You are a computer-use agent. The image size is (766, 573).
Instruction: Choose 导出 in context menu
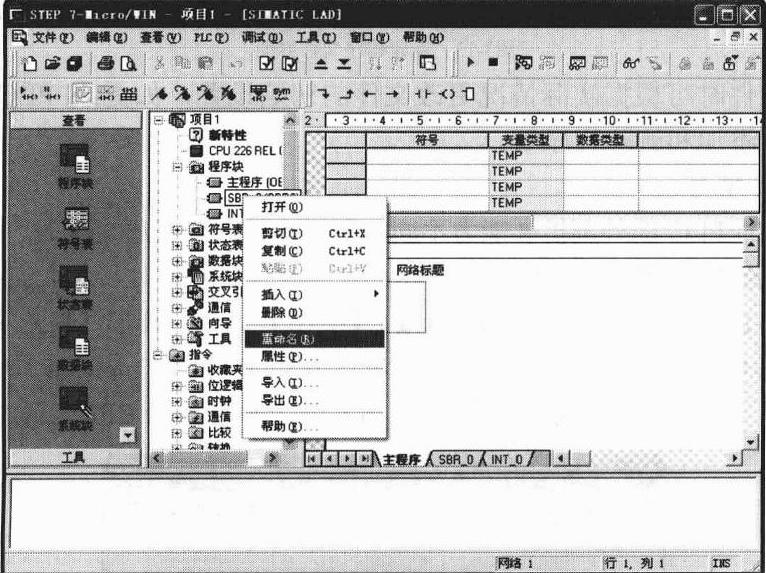(x=314, y=401)
